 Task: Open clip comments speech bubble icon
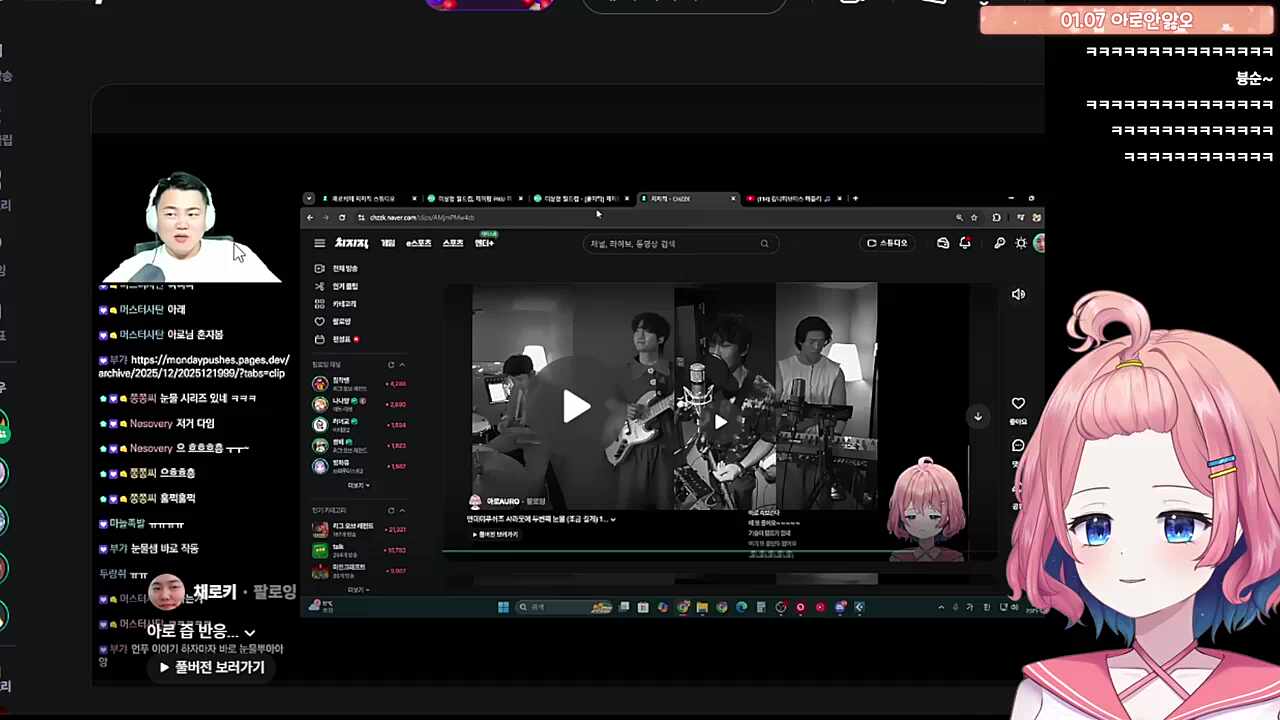pyautogui.click(x=1018, y=446)
